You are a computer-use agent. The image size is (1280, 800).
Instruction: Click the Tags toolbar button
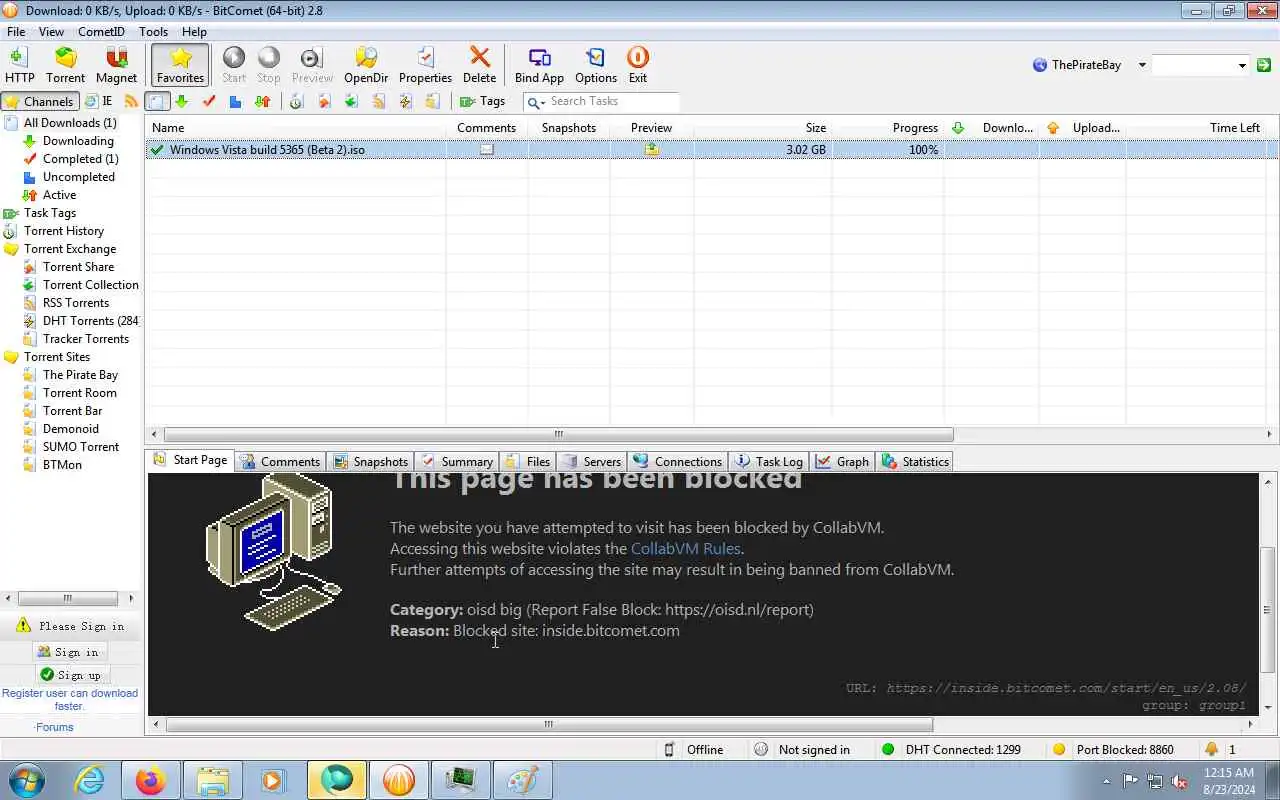click(482, 101)
